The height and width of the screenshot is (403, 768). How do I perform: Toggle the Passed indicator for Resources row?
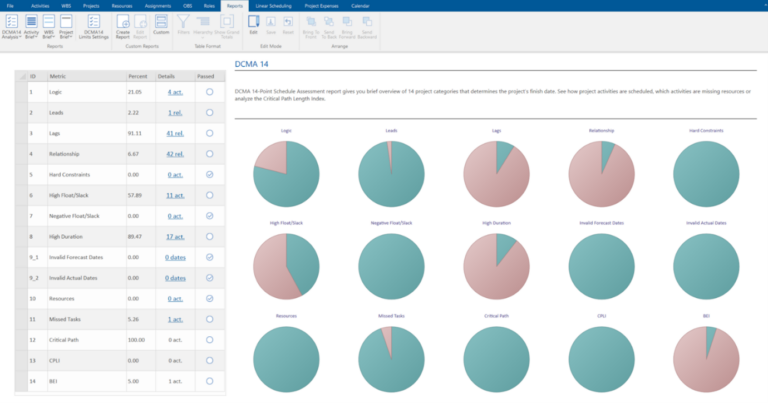pyautogui.click(x=209, y=298)
